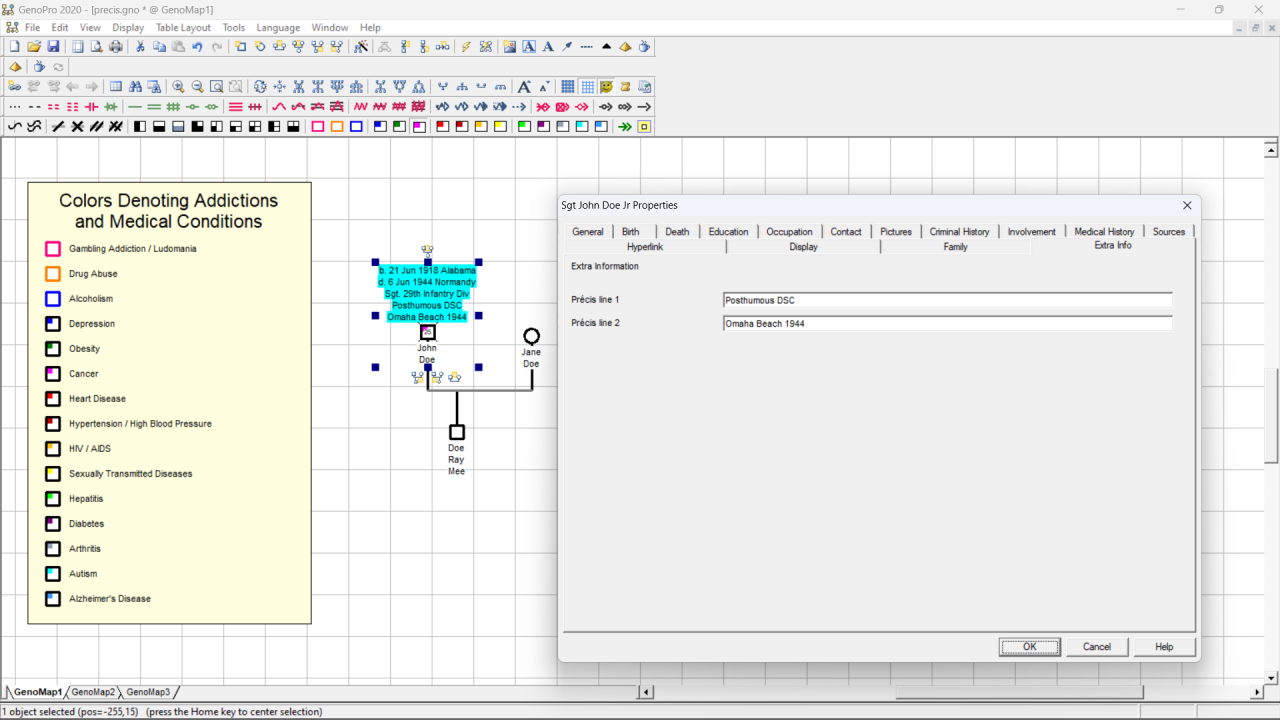
Task: Click the John Doe male square symbol
Action: pyautogui.click(x=427, y=332)
